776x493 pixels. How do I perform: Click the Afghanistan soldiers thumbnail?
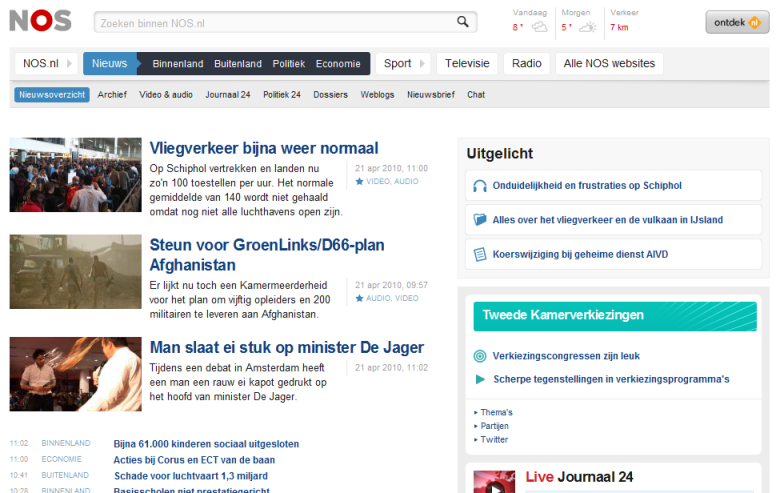point(75,272)
